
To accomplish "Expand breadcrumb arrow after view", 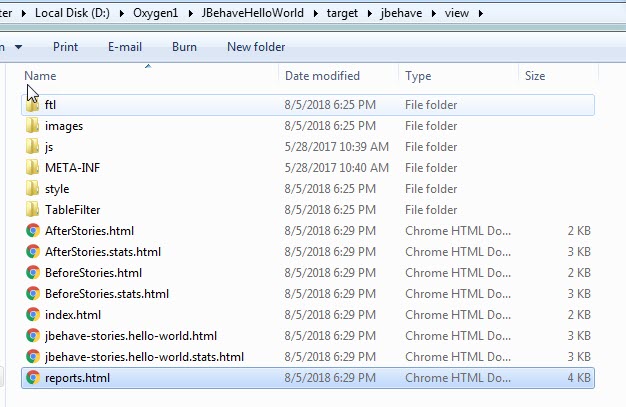I will click(x=481, y=14).
